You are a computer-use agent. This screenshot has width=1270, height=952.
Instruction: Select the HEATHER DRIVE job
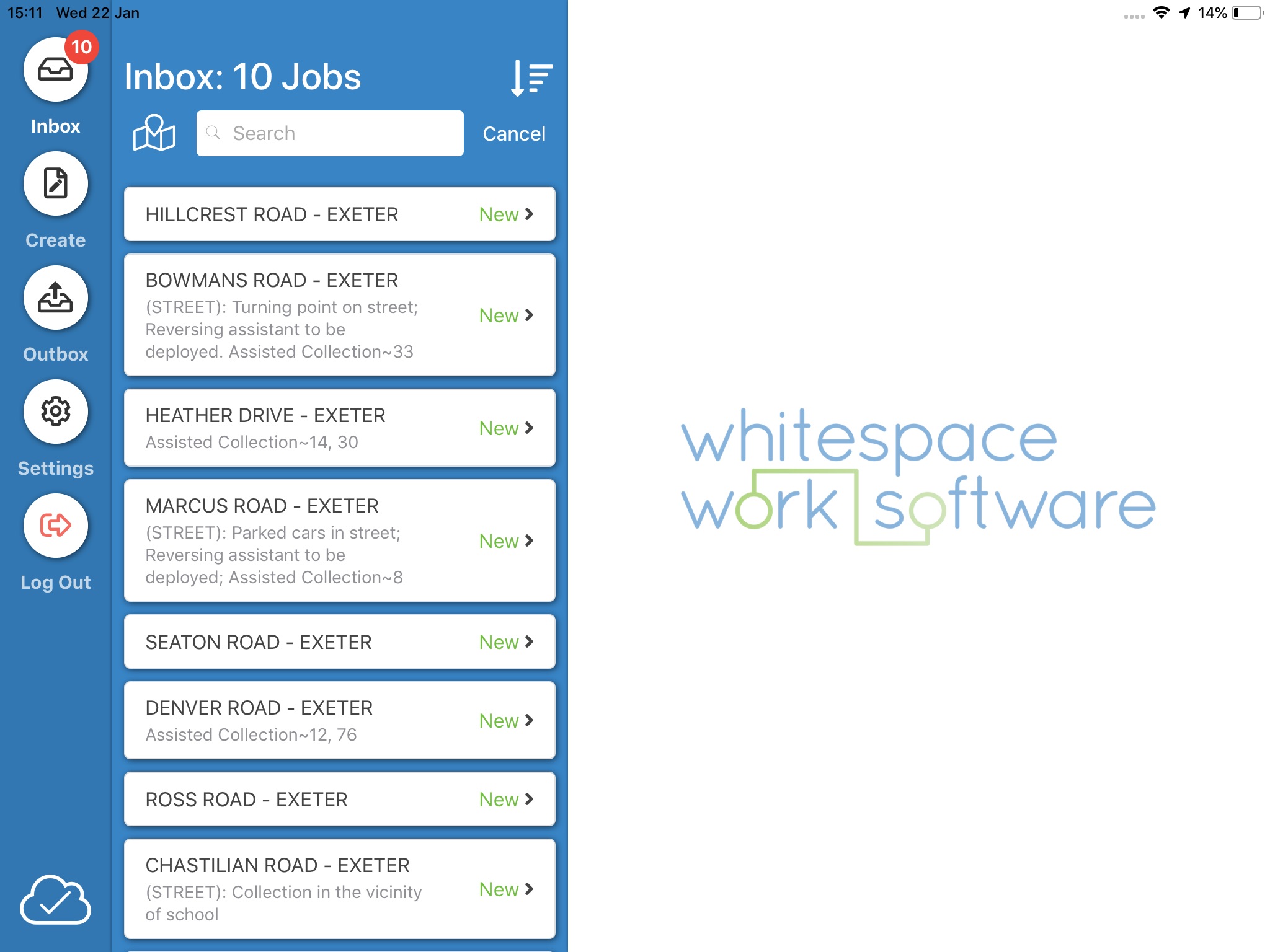click(x=340, y=426)
